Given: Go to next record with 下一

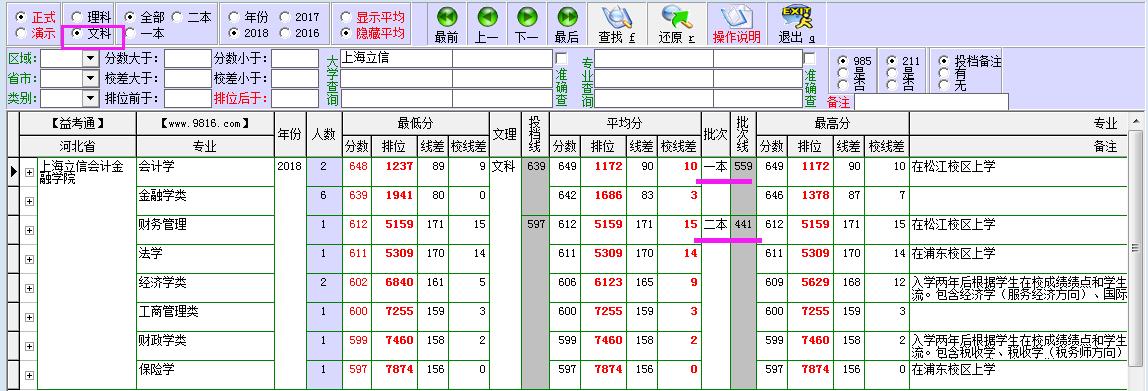Looking at the screenshot, I should coord(526,24).
